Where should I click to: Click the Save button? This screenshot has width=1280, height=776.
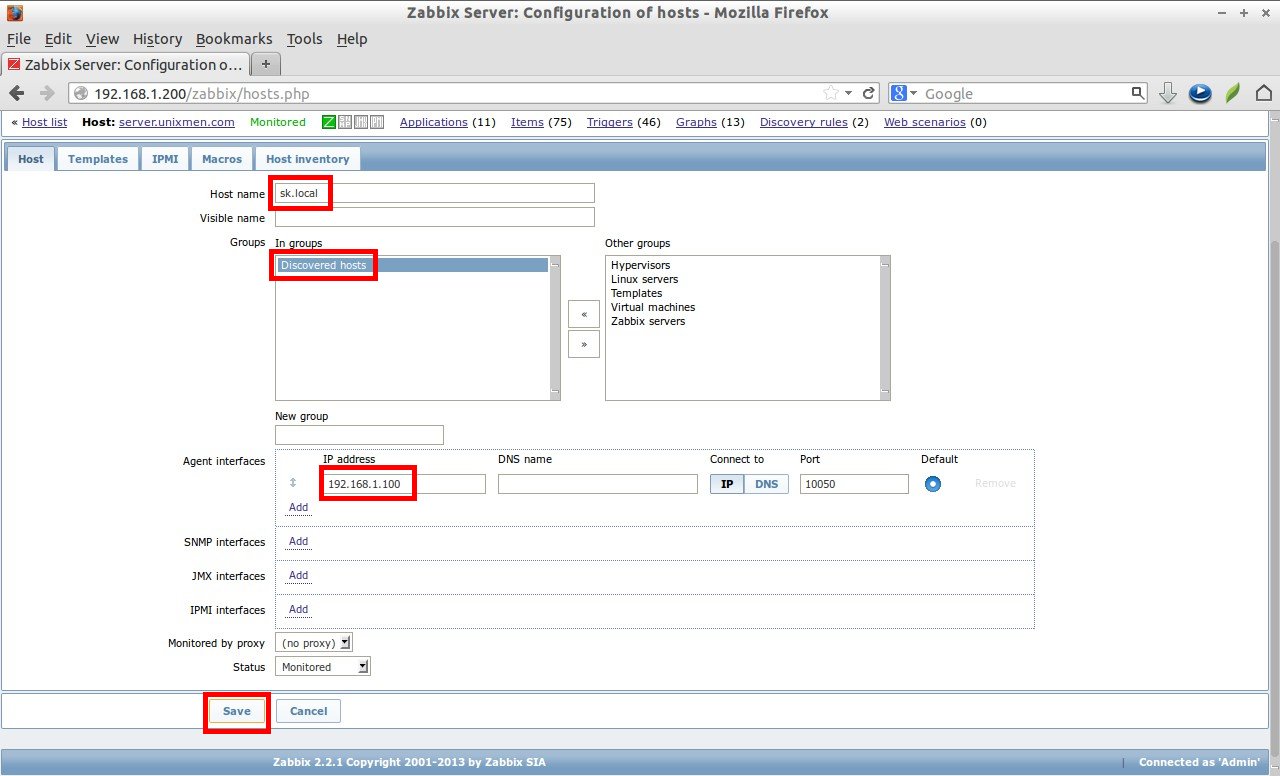(237, 711)
